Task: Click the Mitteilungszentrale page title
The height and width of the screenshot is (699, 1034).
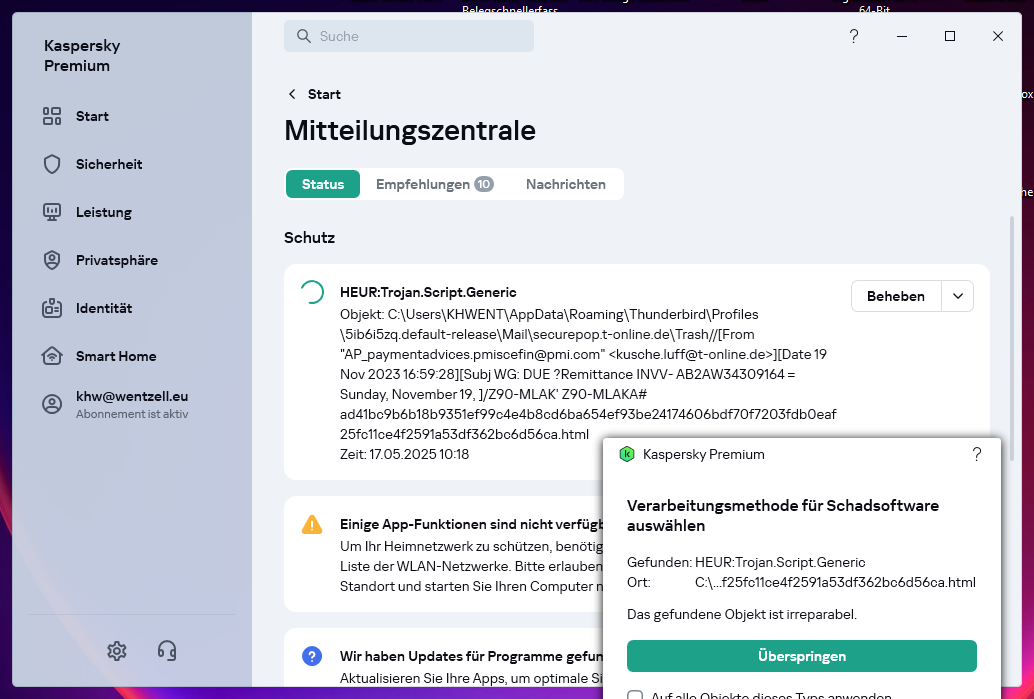Action: click(410, 131)
